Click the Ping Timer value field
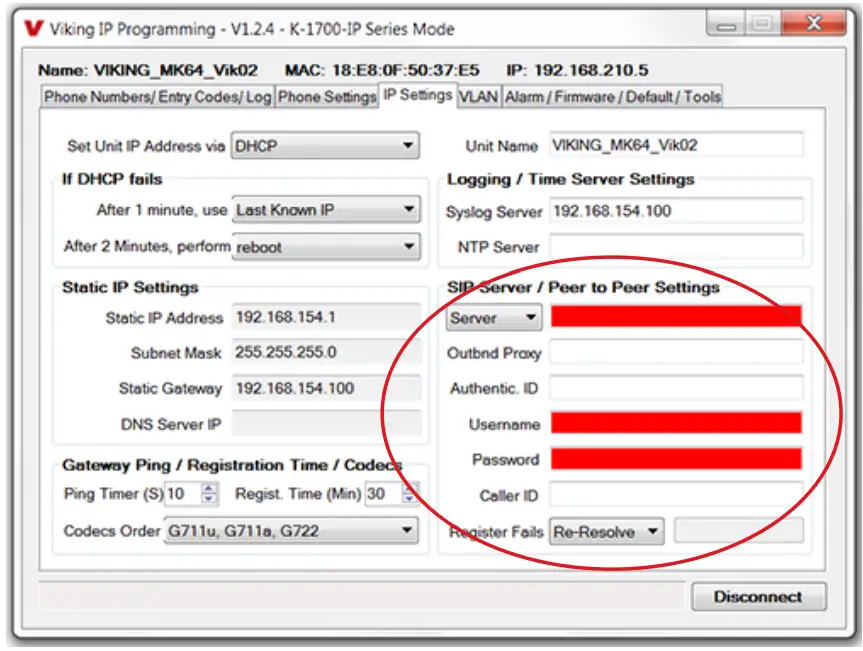This screenshot has height=651, width=863. (183, 494)
